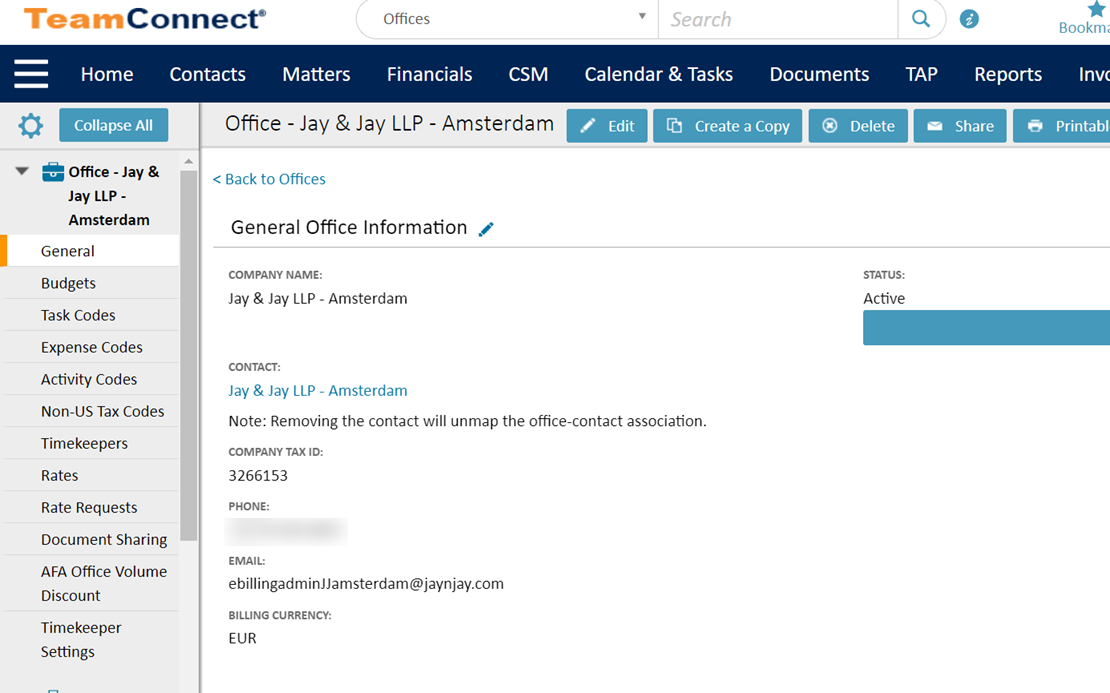Screen dimensions: 1110x693
Task: Open the Calendar & Tasks section
Action: click(658, 73)
